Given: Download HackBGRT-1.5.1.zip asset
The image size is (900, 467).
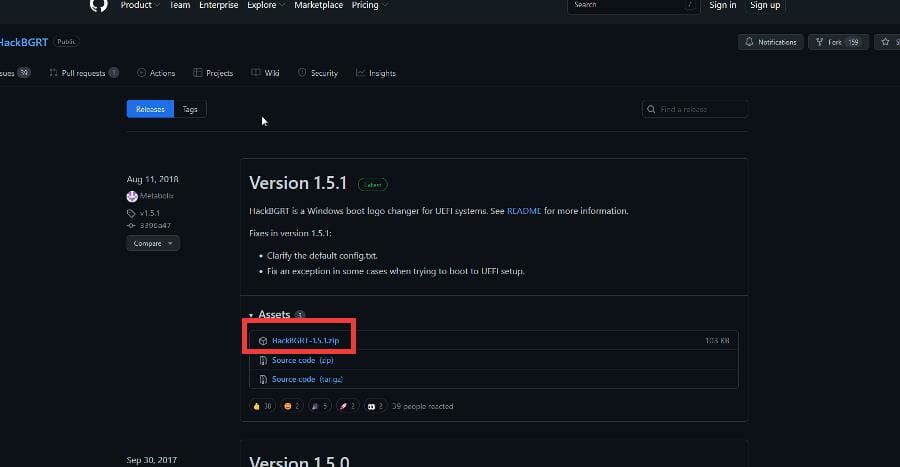Looking at the screenshot, I should pos(305,340).
